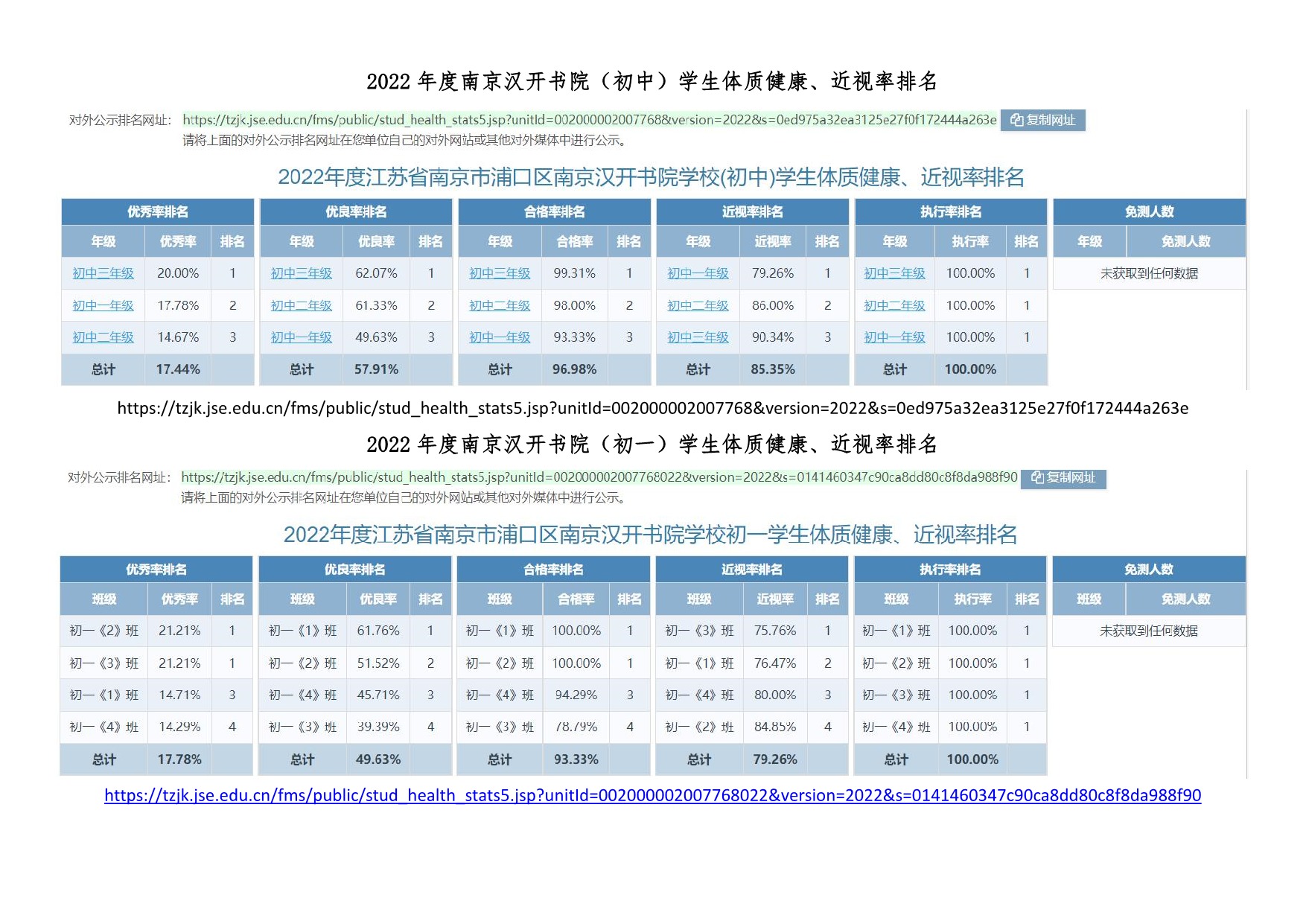The image size is (1306, 924).
Task: Click the 优秀率排名 header in the top table
Action: click(158, 211)
